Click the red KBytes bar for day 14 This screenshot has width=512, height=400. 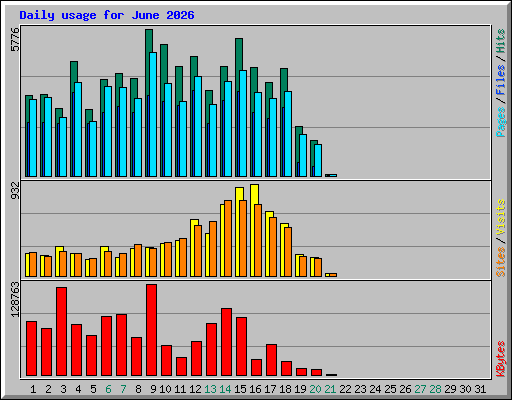tap(226, 342)
